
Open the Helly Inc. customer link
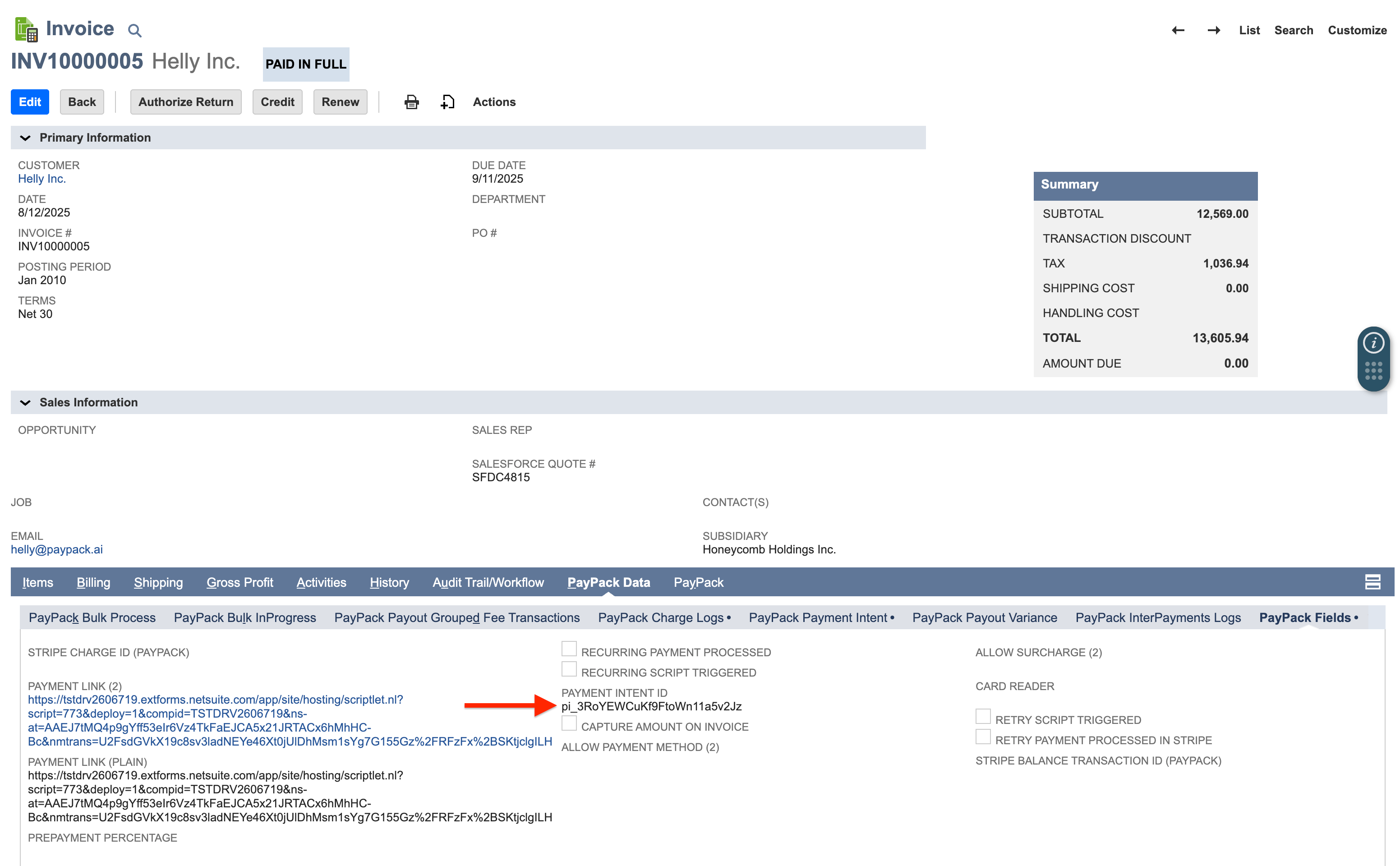[42, 178]
